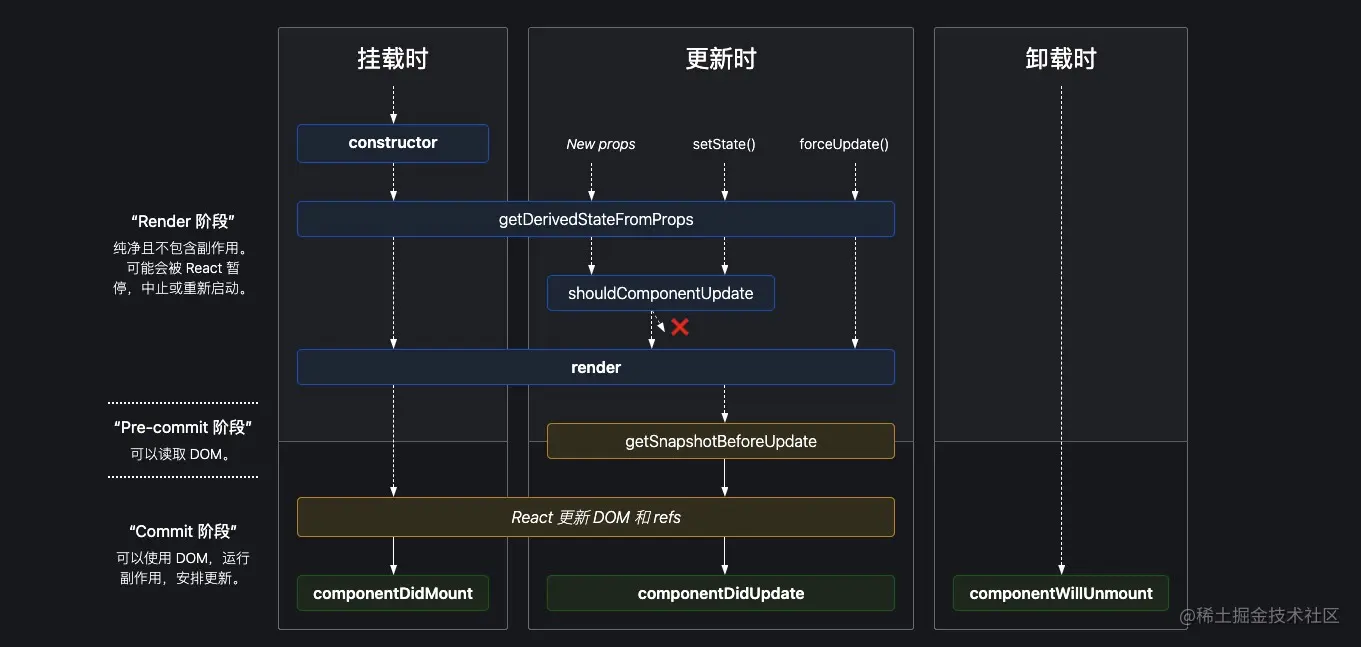Select the "Pre-commit 阶段" phase label
The image size is (1361, 647).
(x=183, y=428)
